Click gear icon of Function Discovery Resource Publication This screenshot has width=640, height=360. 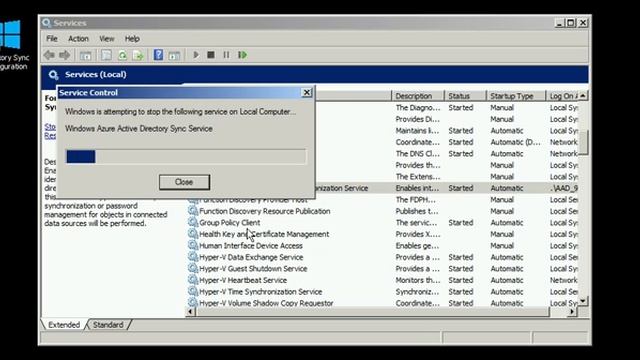coord(193,211)
